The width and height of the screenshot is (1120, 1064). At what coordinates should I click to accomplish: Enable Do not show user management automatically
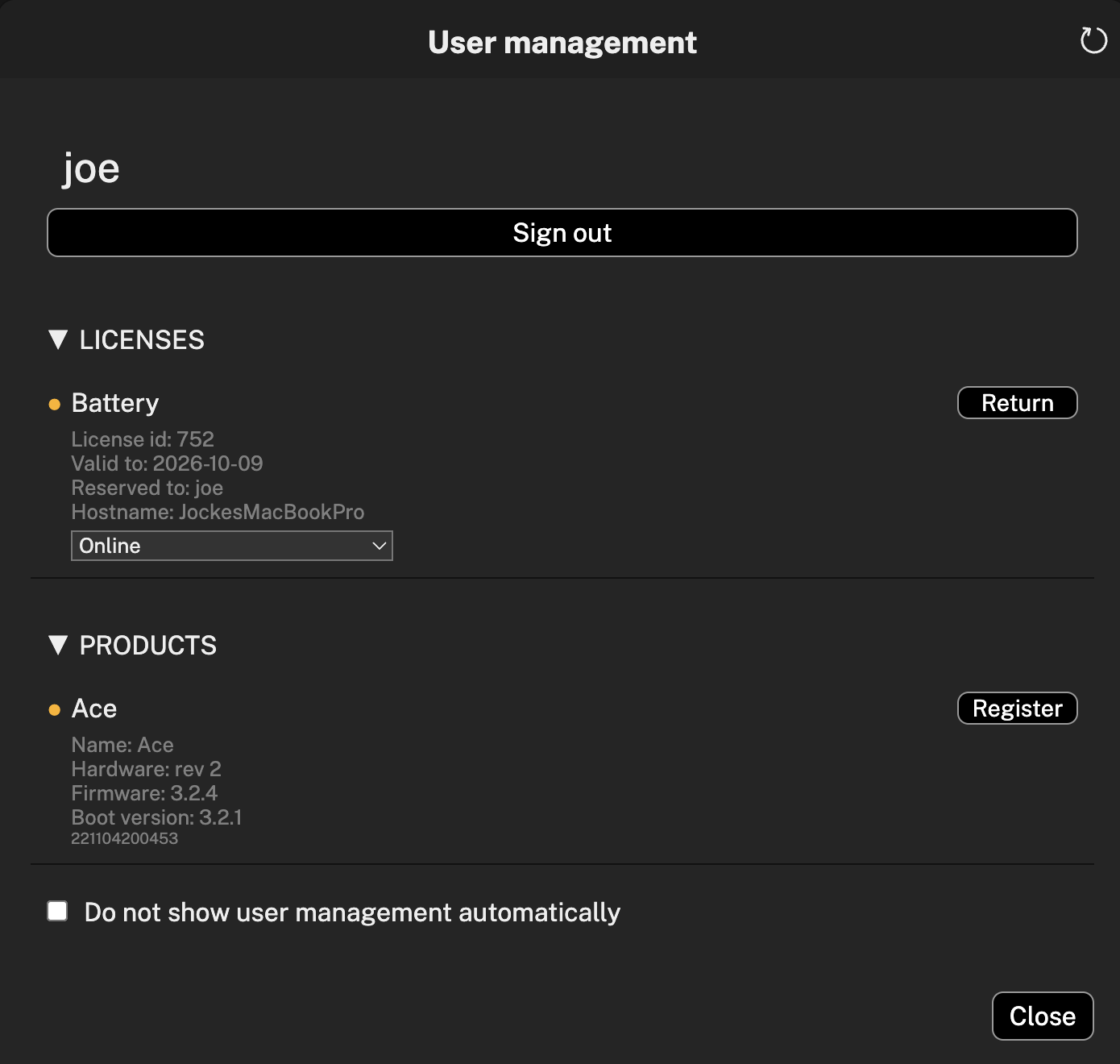tap(57, 911)
